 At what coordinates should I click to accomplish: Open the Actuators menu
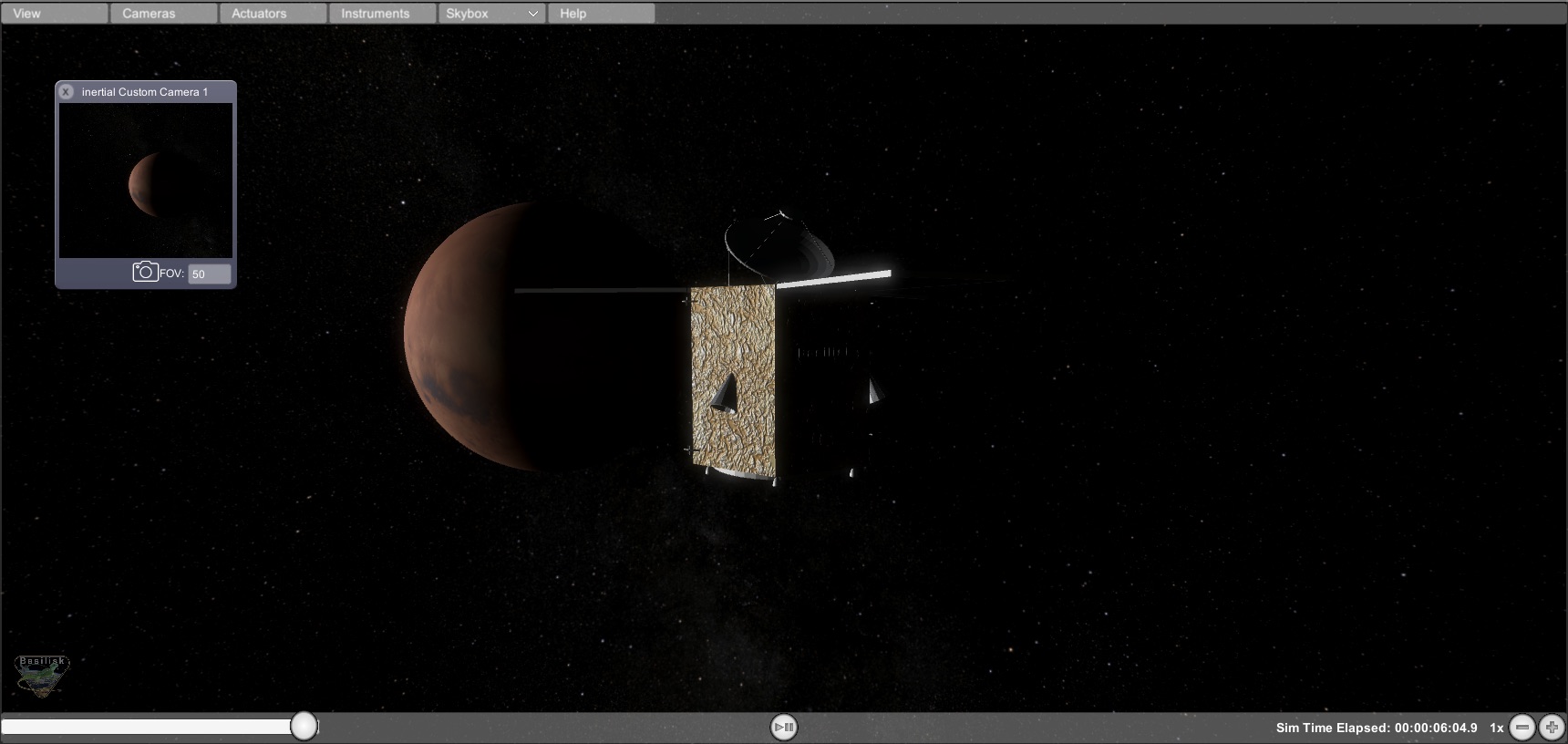pyautogui.click(x=273, y=14)
